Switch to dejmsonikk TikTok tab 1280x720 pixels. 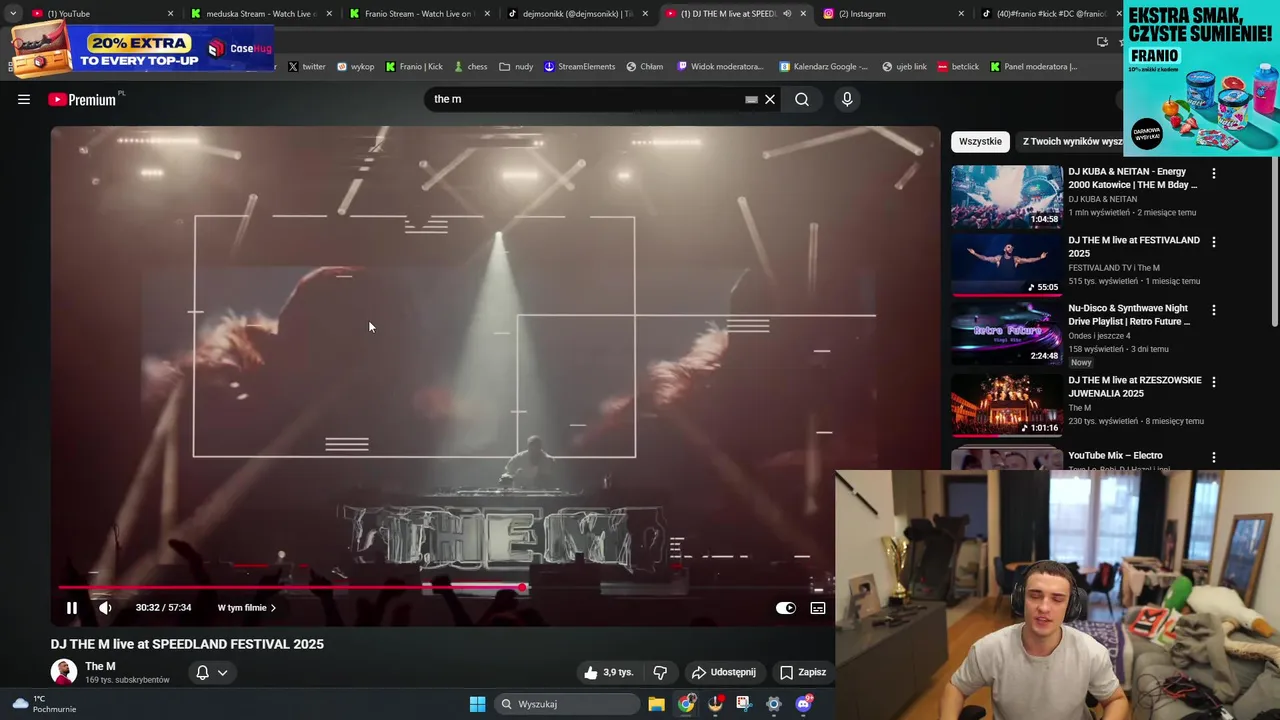point(578,14)
